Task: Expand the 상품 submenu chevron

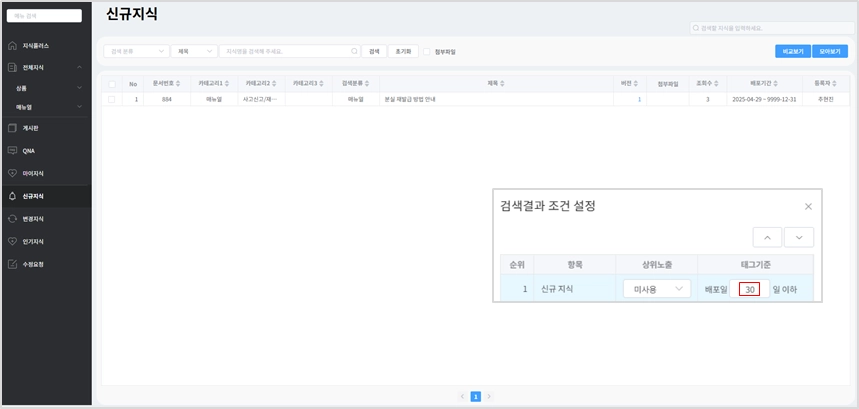Action: pyautogui.click(x=79, y=88)
